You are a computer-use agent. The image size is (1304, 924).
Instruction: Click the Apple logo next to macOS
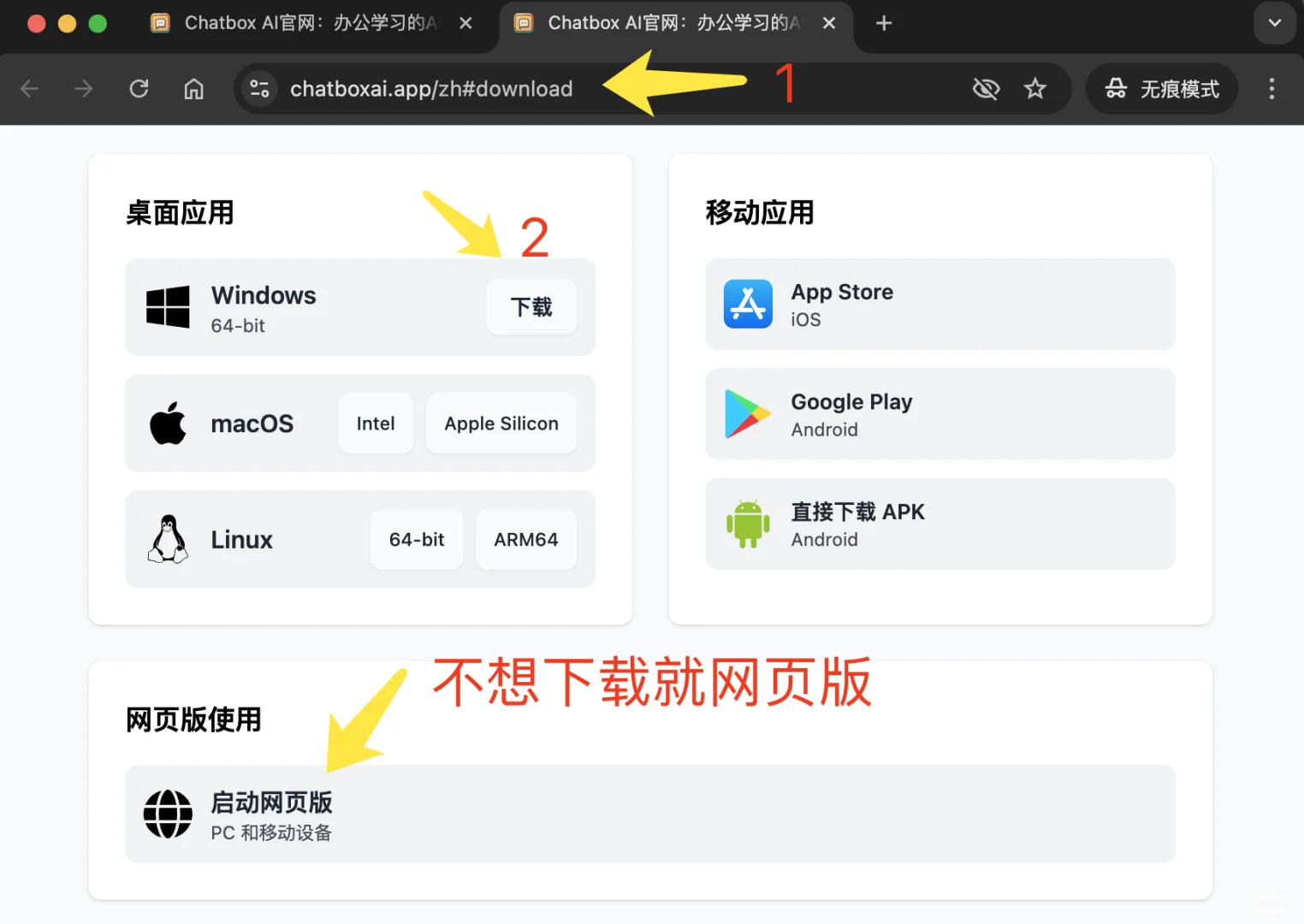point(167,423)
